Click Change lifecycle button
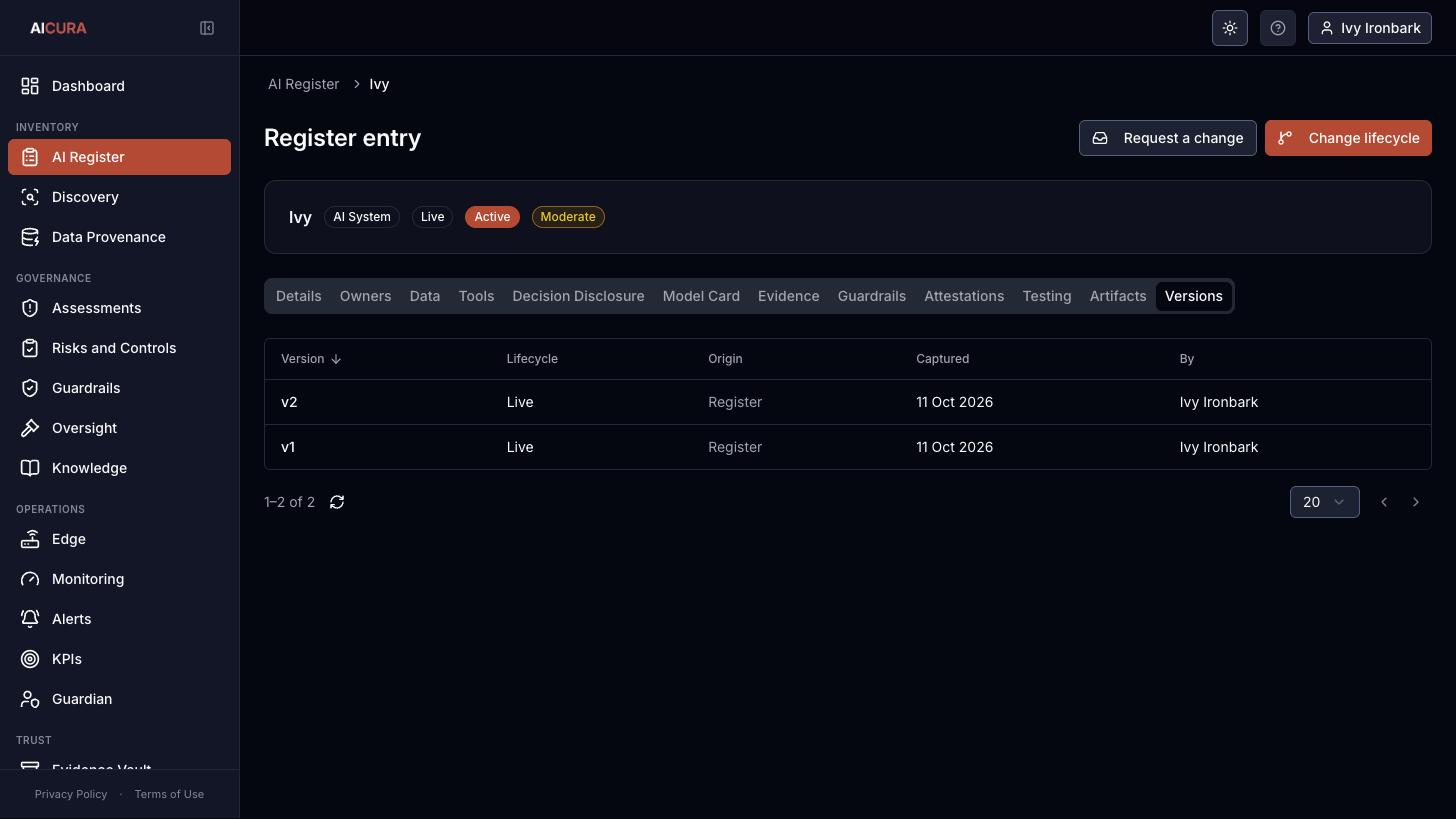Screen dimensions: 1456x819 point(1348,138)
